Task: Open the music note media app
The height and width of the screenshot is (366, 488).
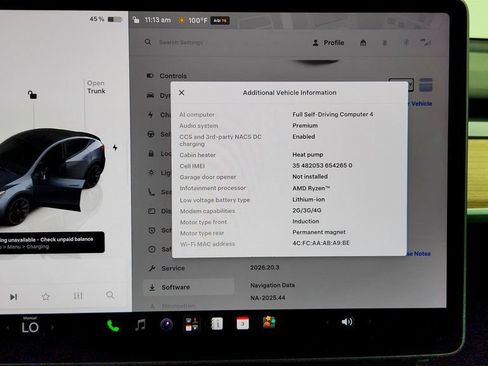Action: pos(140,325)
